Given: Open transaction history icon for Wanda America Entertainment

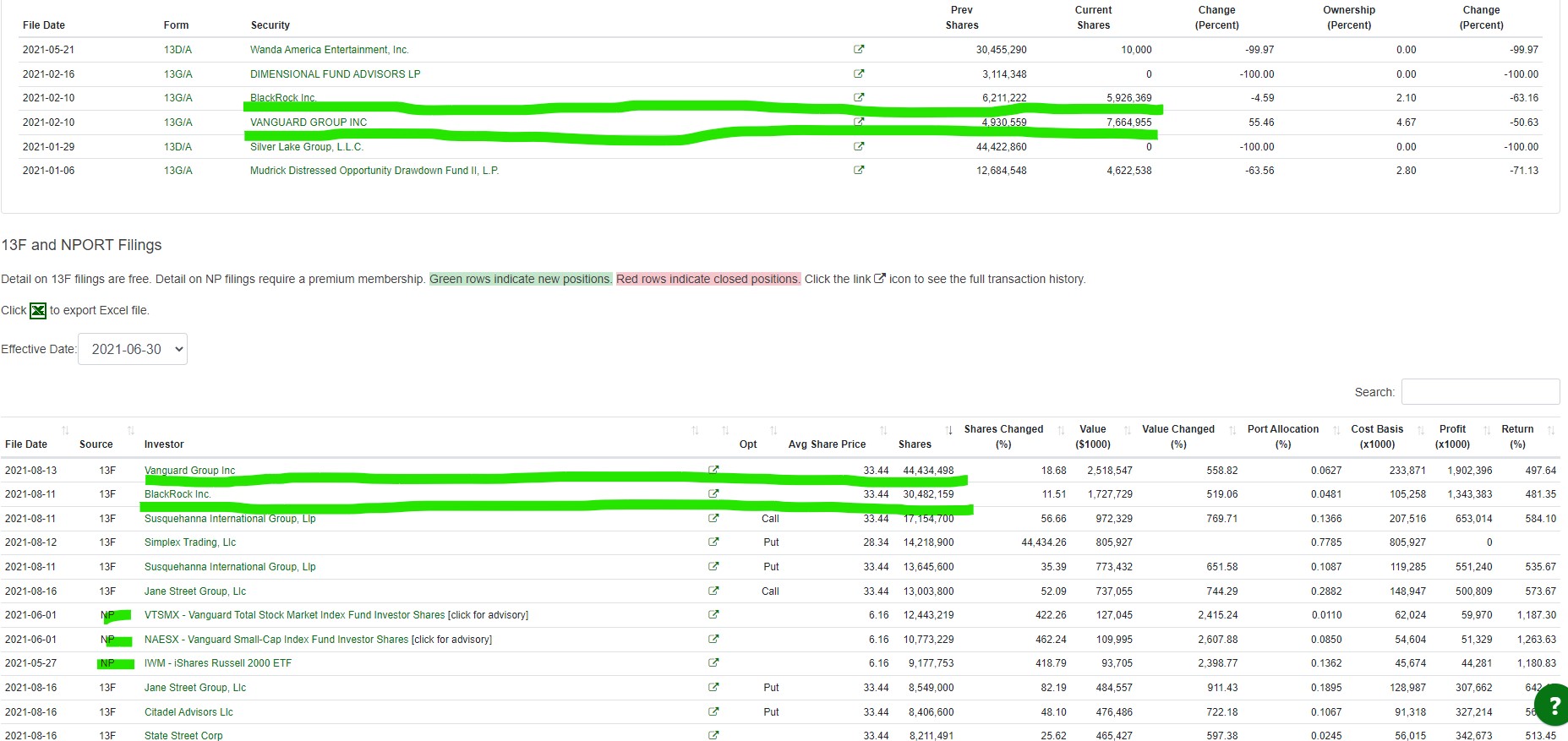Looking at the screenshot, I should pos(859,49).
